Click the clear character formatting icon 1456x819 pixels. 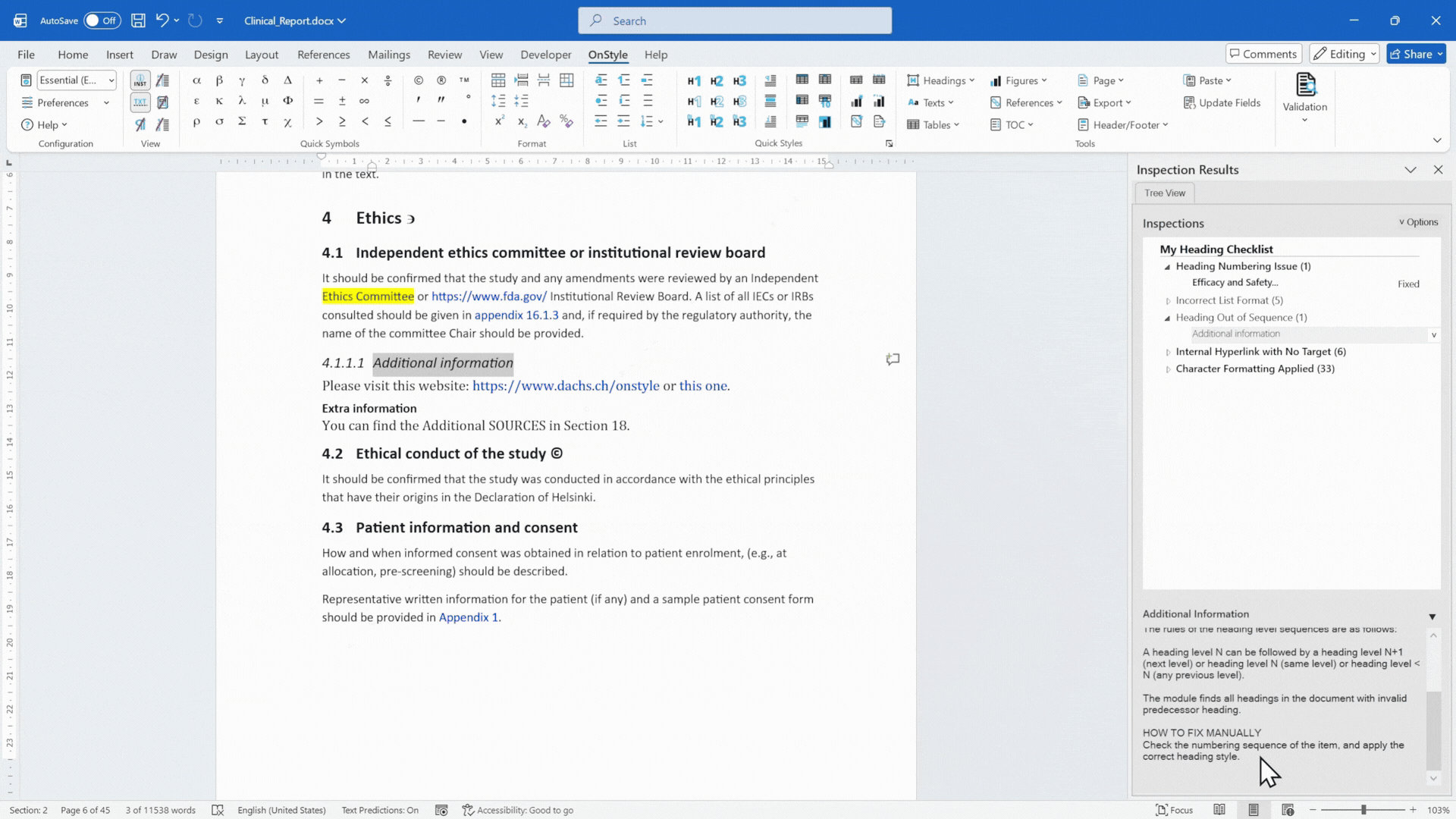544,121
